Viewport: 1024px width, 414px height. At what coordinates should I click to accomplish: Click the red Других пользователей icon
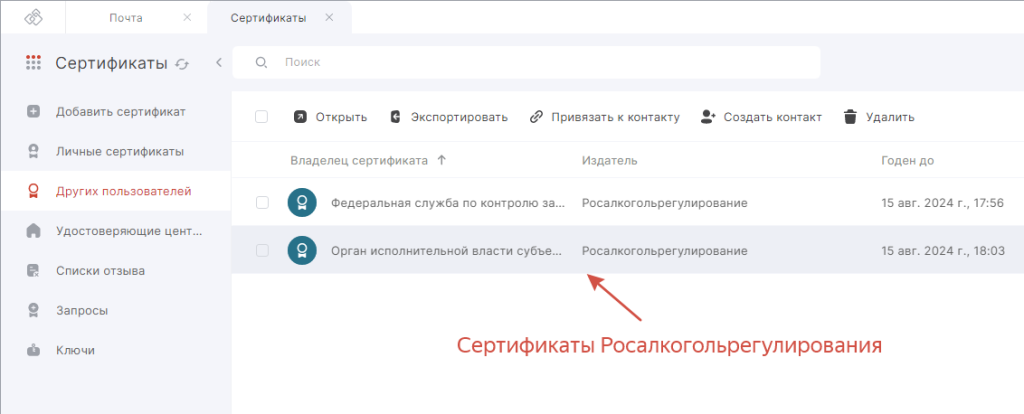click(x=33, y=191)
